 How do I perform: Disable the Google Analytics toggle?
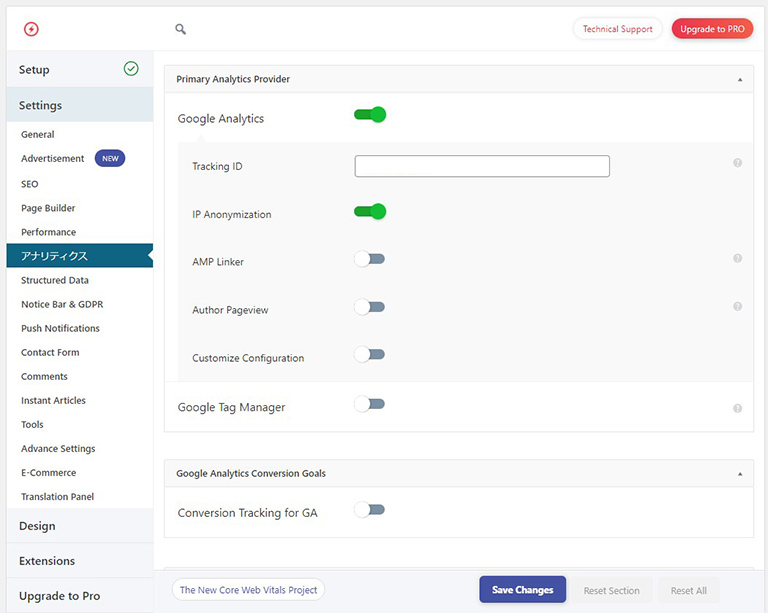click(x=370, y=115)
